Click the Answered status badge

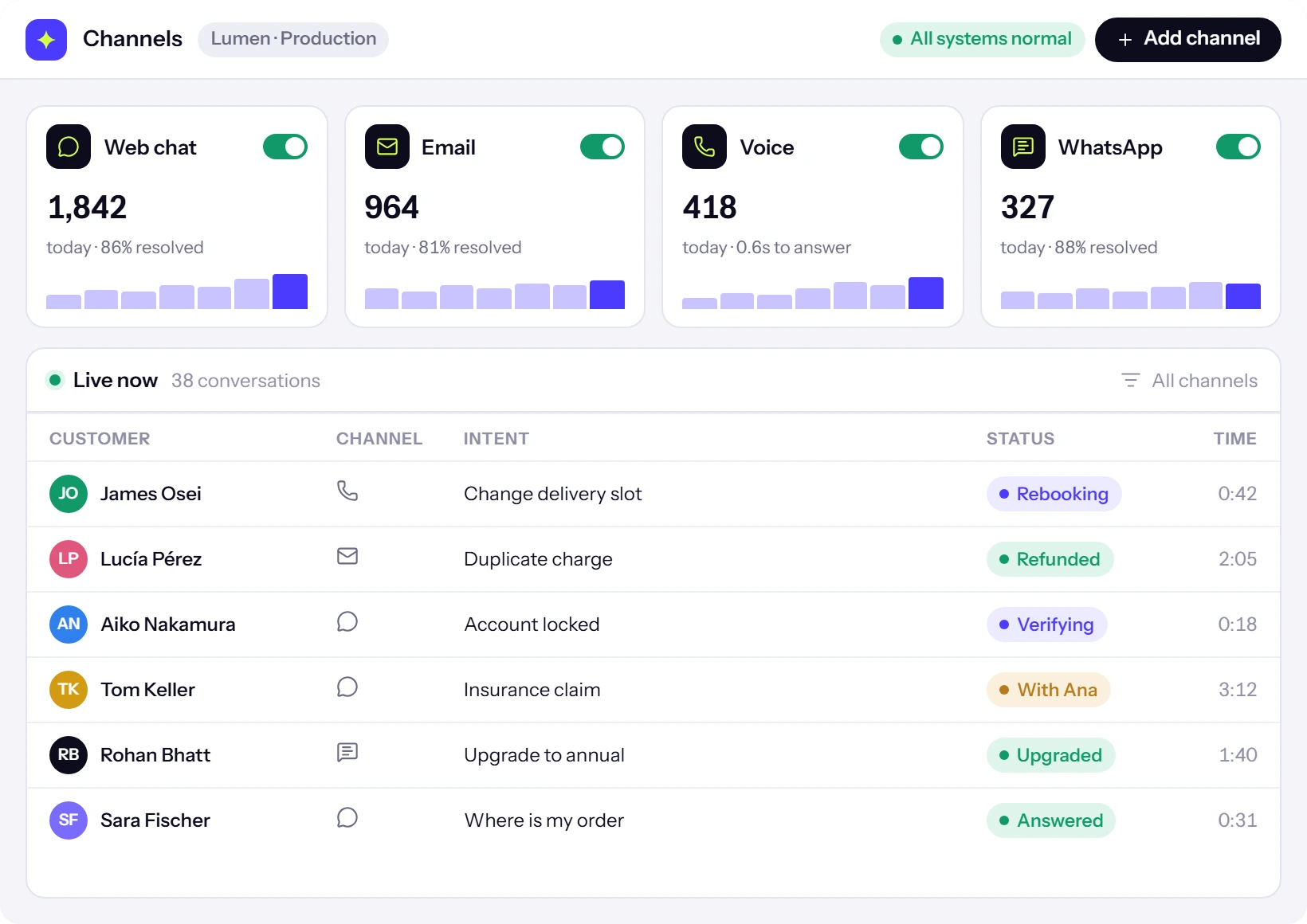pyautogui.click(x=1050, y=820)
